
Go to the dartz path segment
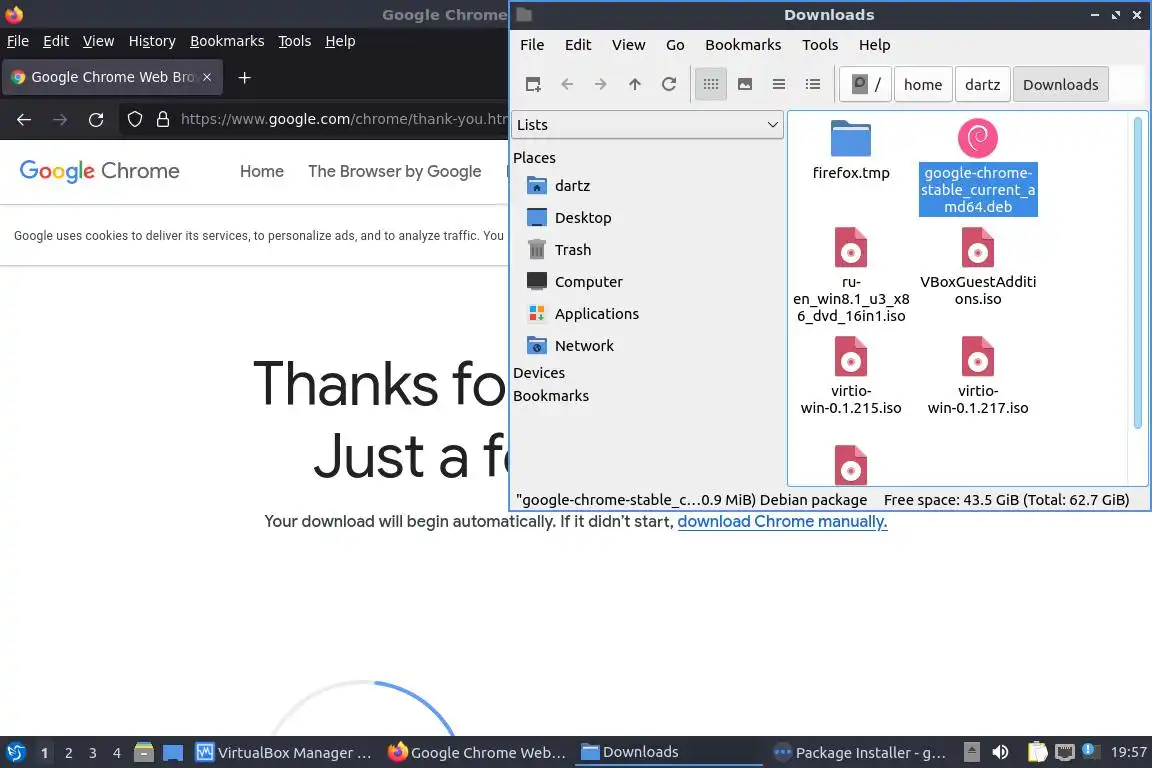click(x=982, y=85)
